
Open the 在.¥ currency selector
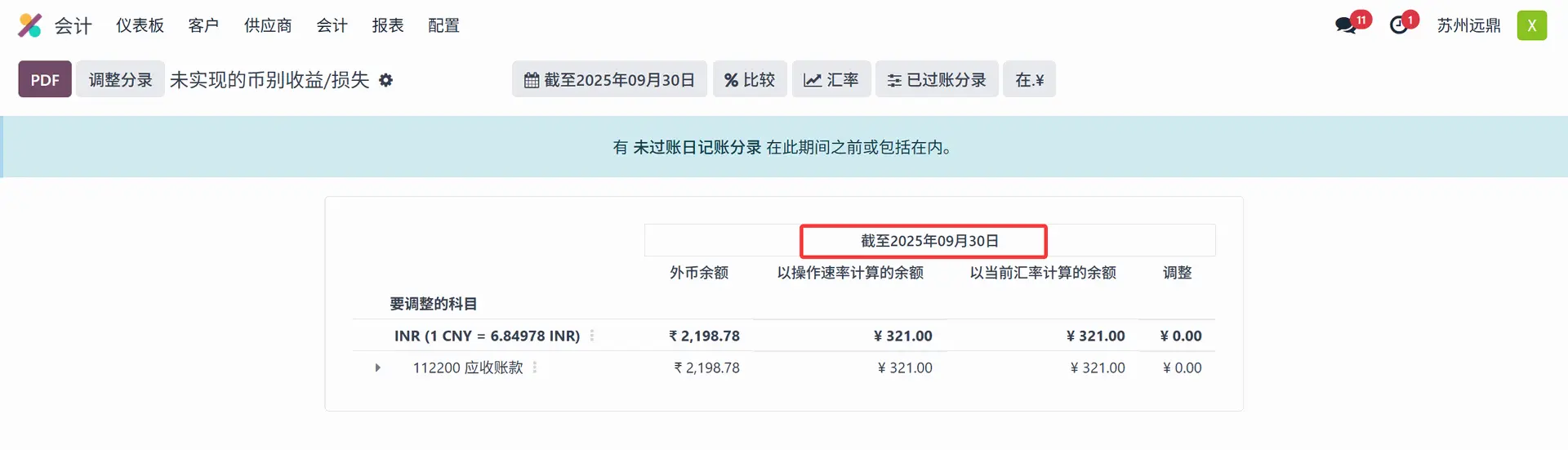point(1029,79)
